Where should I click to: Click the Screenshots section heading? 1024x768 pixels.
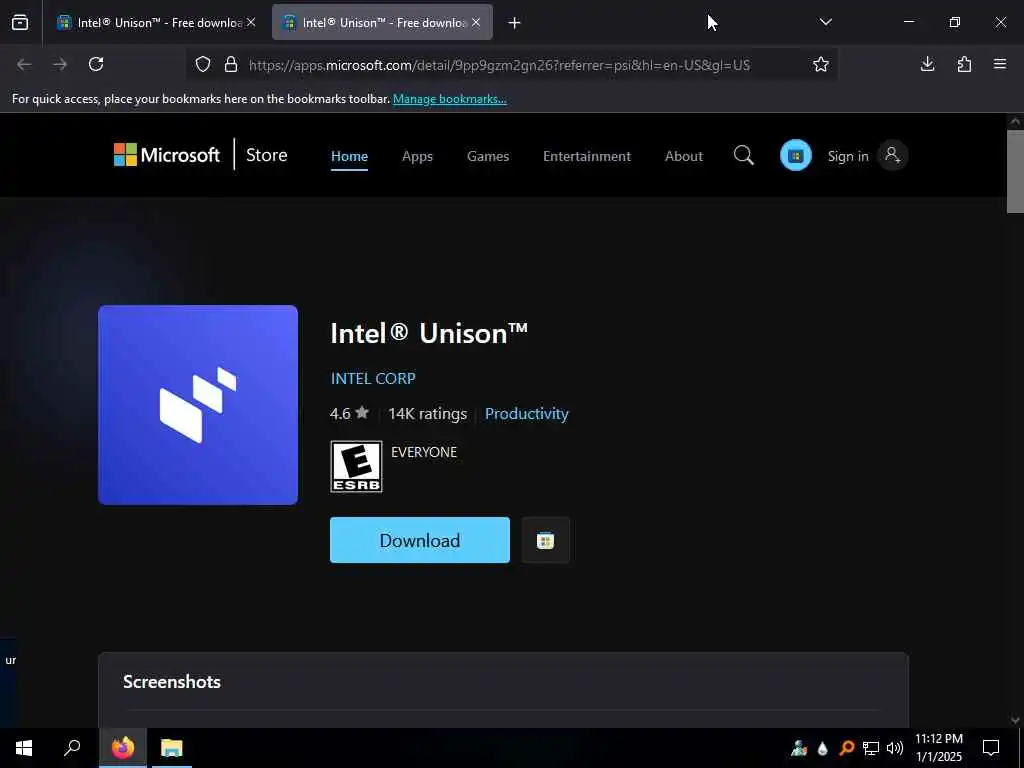[172, 681]
